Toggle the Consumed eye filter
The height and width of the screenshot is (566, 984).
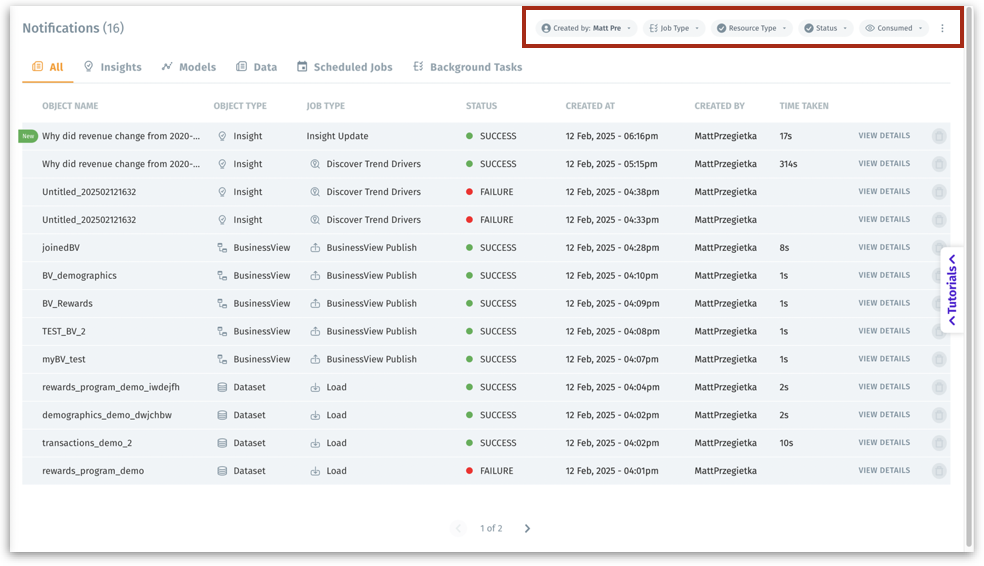(x=870, y=29)
